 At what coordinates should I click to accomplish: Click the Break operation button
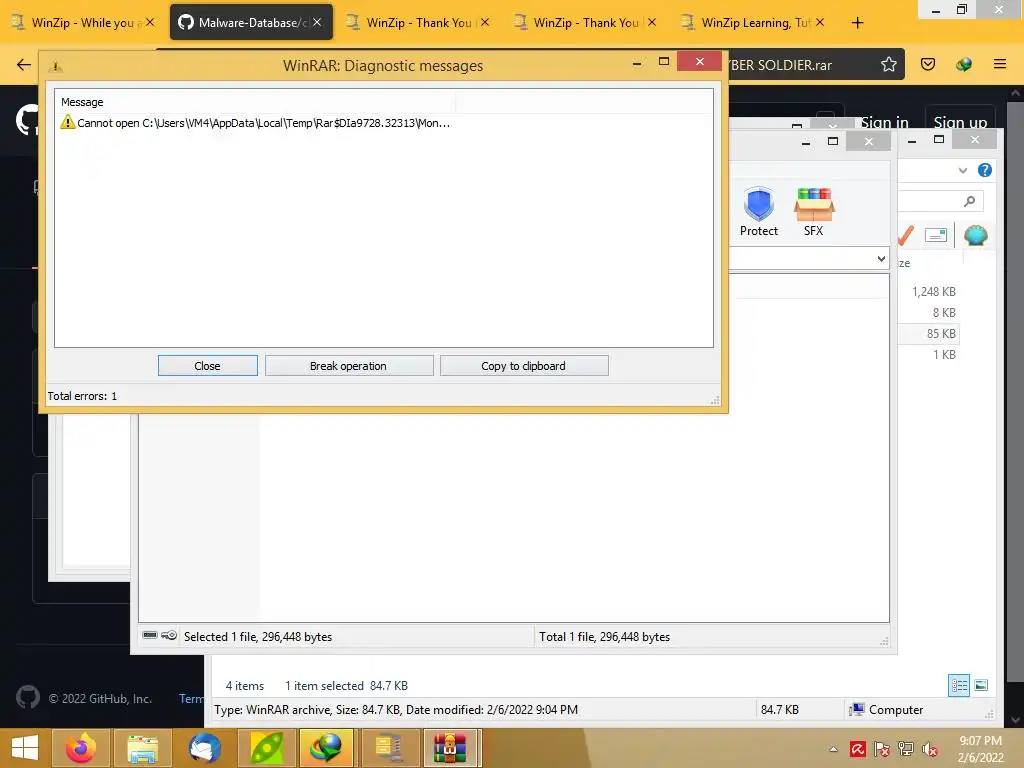349,366
